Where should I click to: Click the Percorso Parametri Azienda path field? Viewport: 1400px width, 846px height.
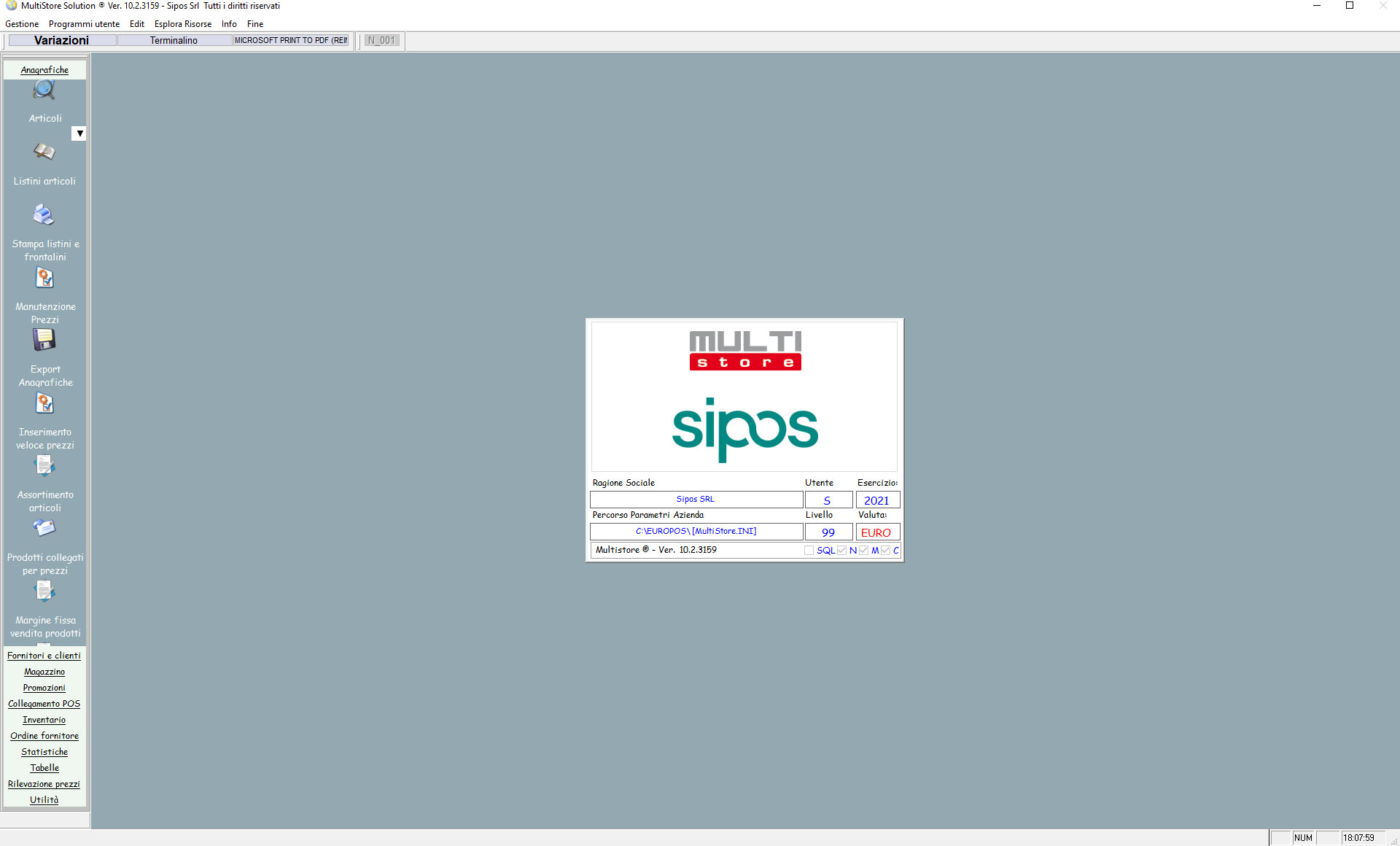pos(696,532)
